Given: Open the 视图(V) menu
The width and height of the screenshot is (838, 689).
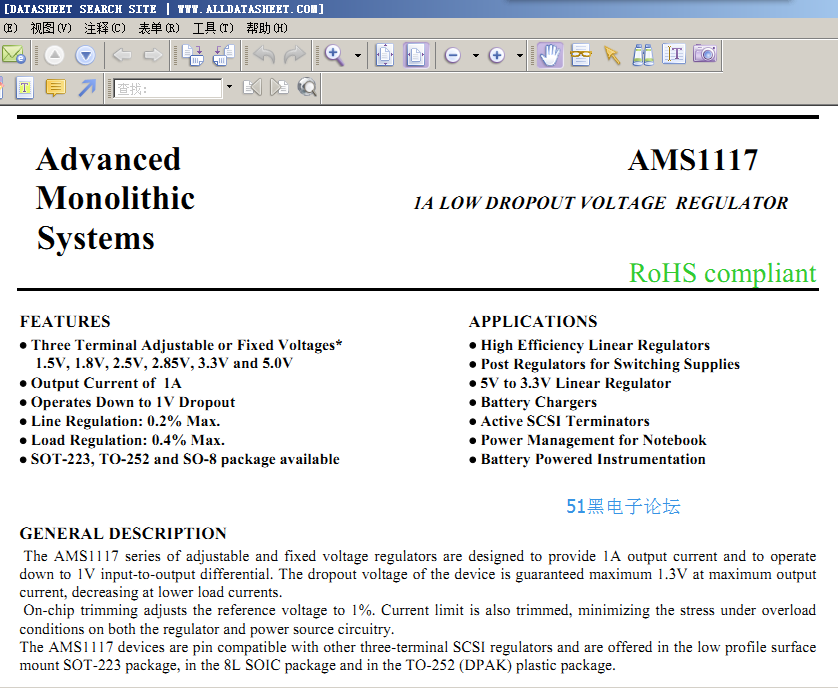Looking at the screenshot, I should (51, 28).
